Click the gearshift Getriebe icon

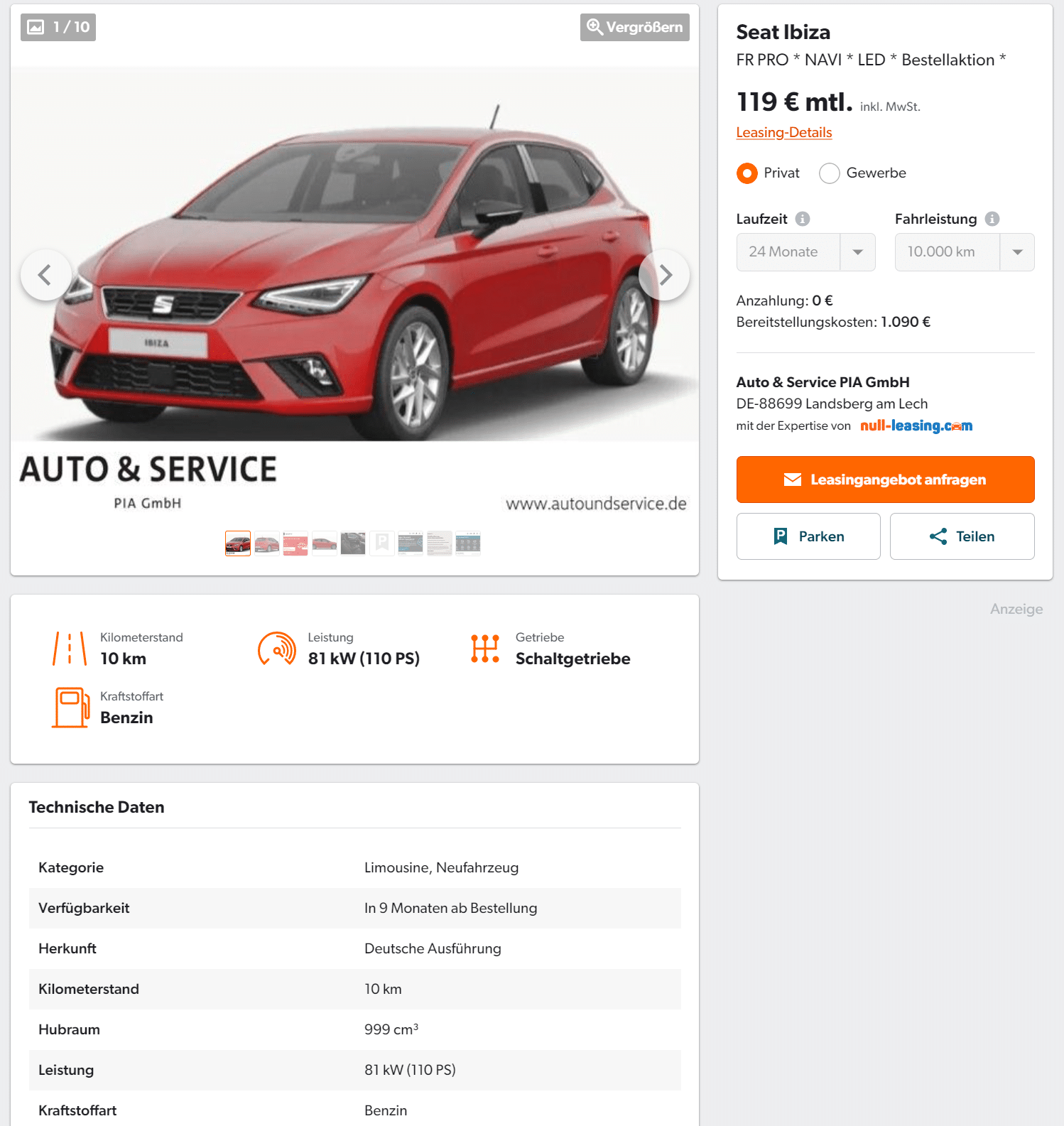pos(485,649)
